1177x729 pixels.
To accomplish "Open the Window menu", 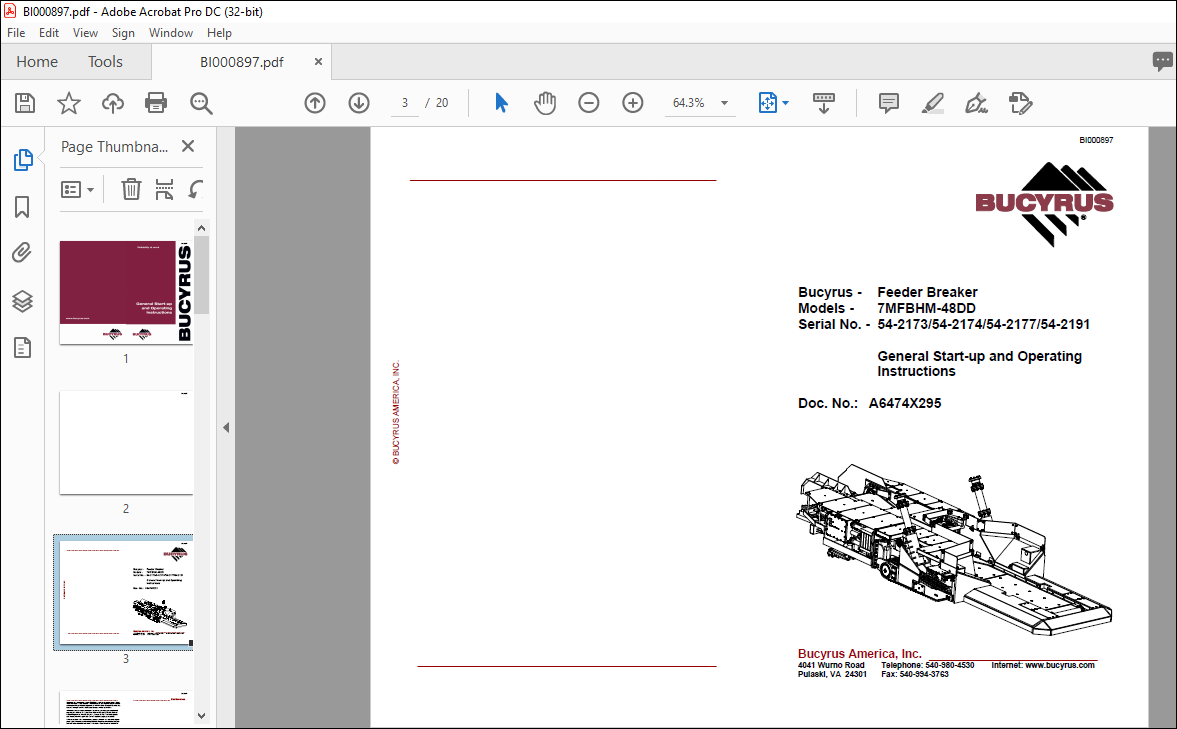I will pos(170,33).
